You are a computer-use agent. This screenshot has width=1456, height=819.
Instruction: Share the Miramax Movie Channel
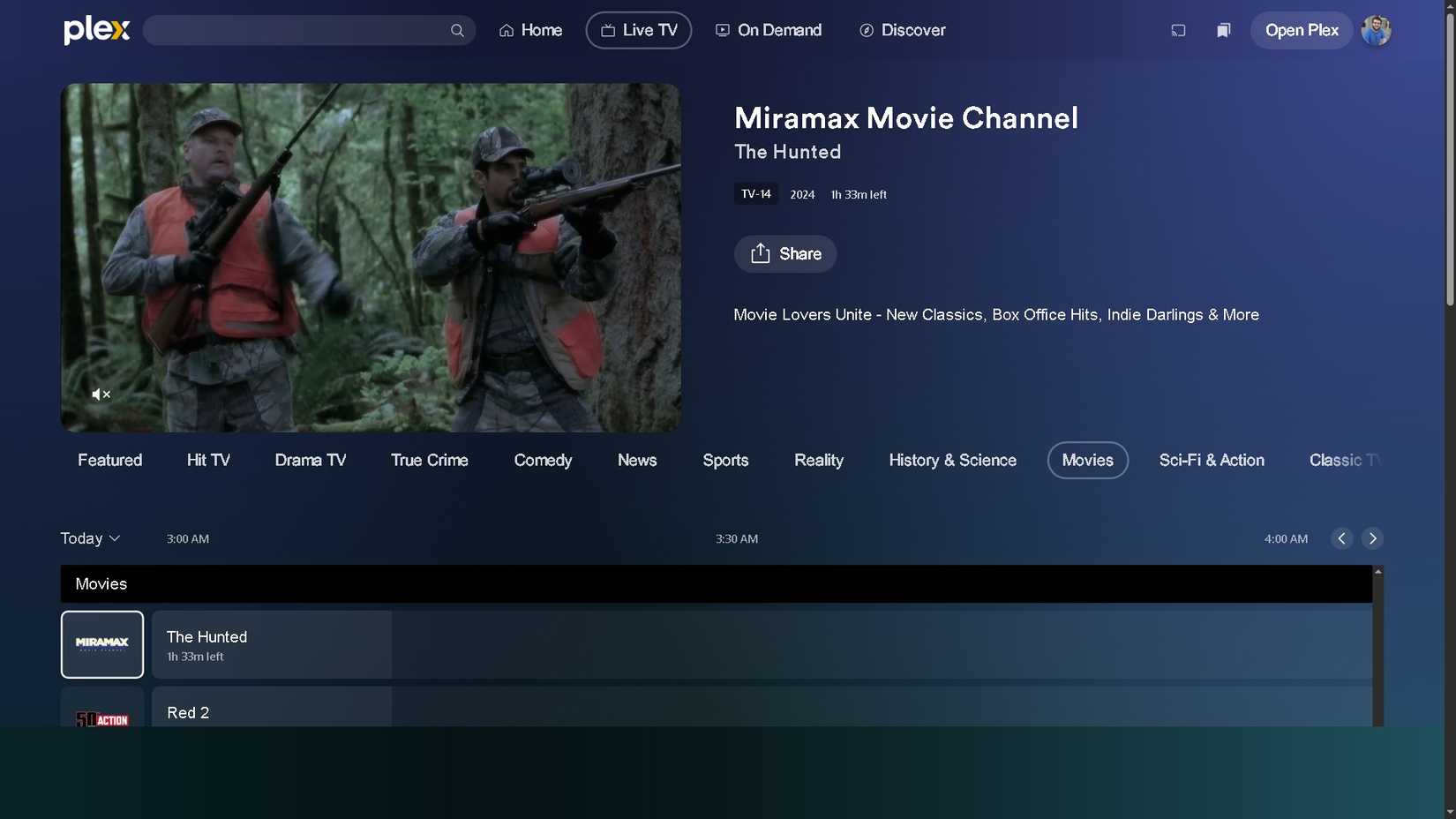(785, 254)
